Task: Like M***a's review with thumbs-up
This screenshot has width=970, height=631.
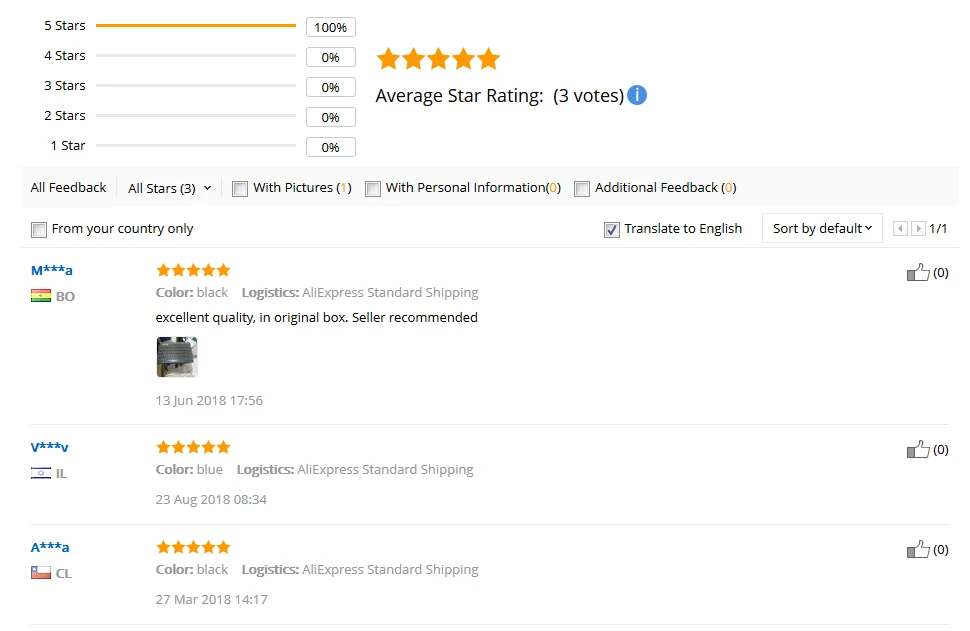Action: click(918, 272)
